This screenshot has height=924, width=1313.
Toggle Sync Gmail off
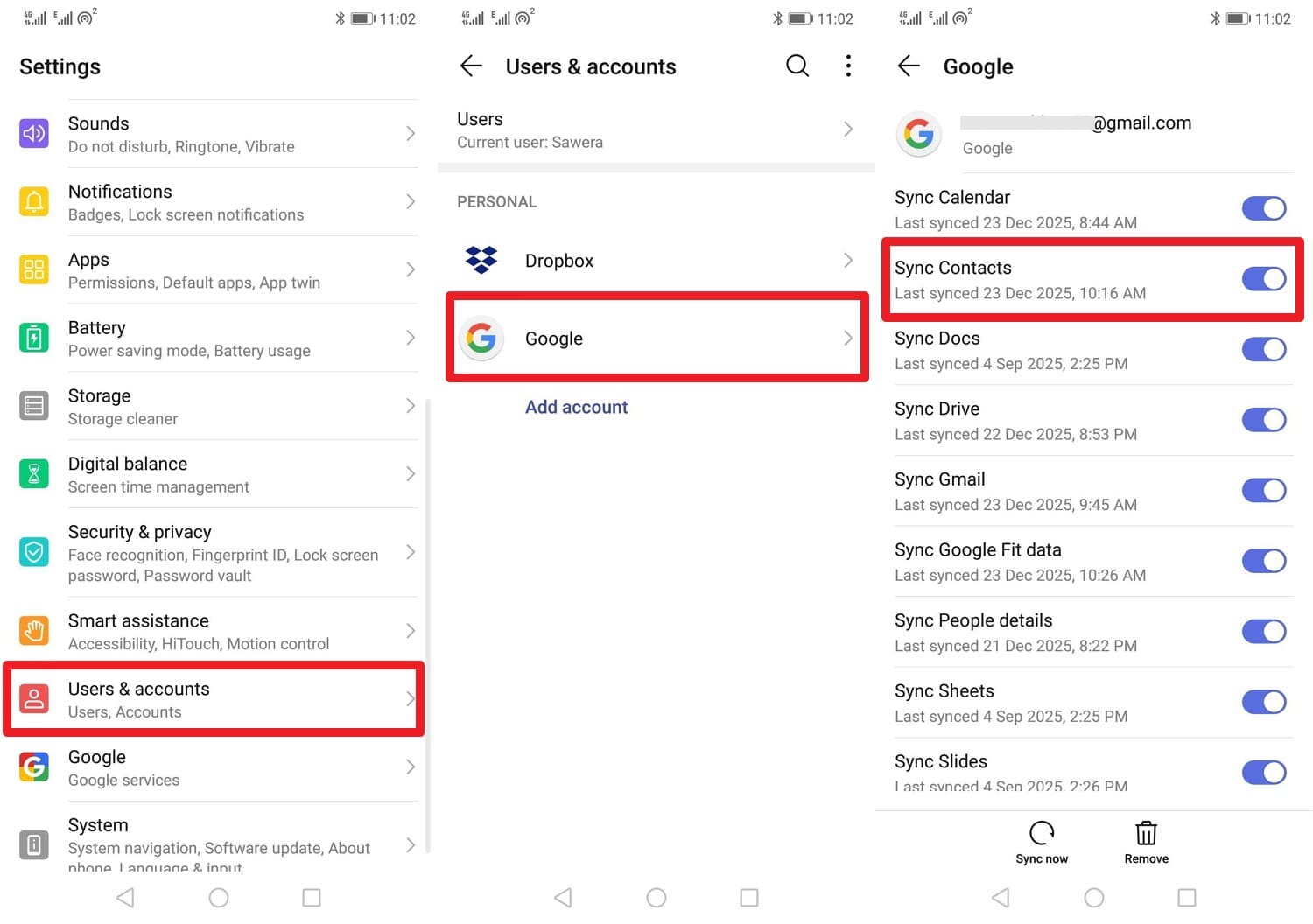point(1263,490)
